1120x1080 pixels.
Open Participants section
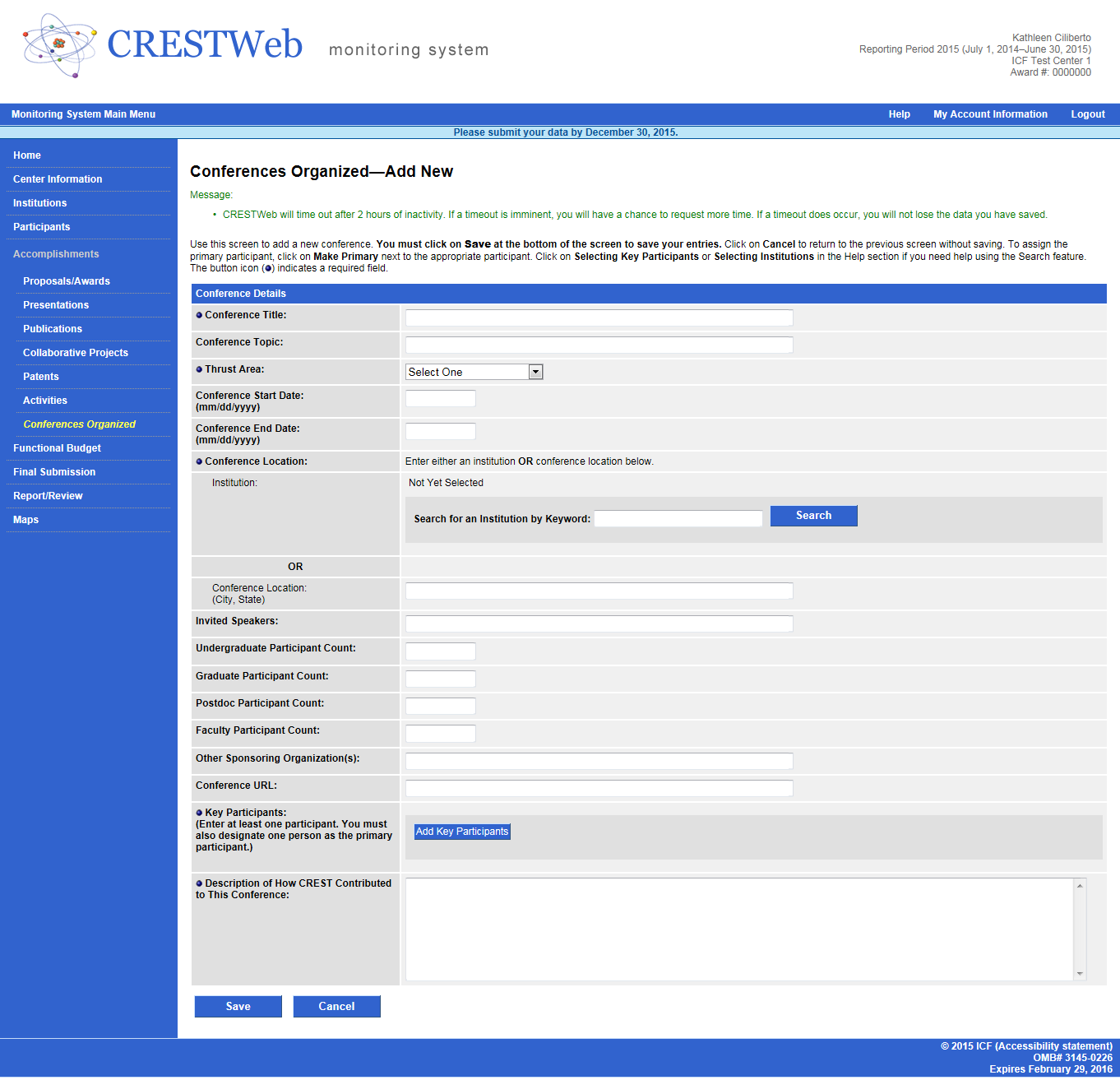click(42, 227)
